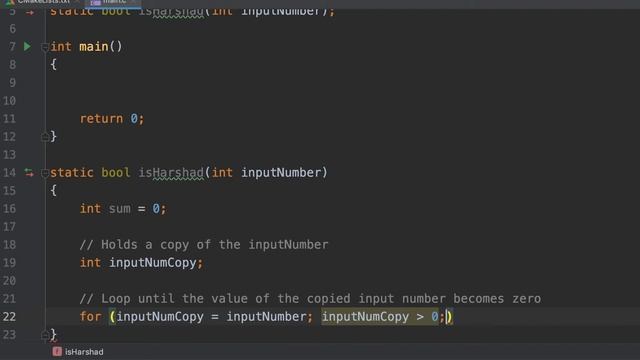Click the opening brace on line 8
Viewport: 640px width, 360px height.
point(53,64)
